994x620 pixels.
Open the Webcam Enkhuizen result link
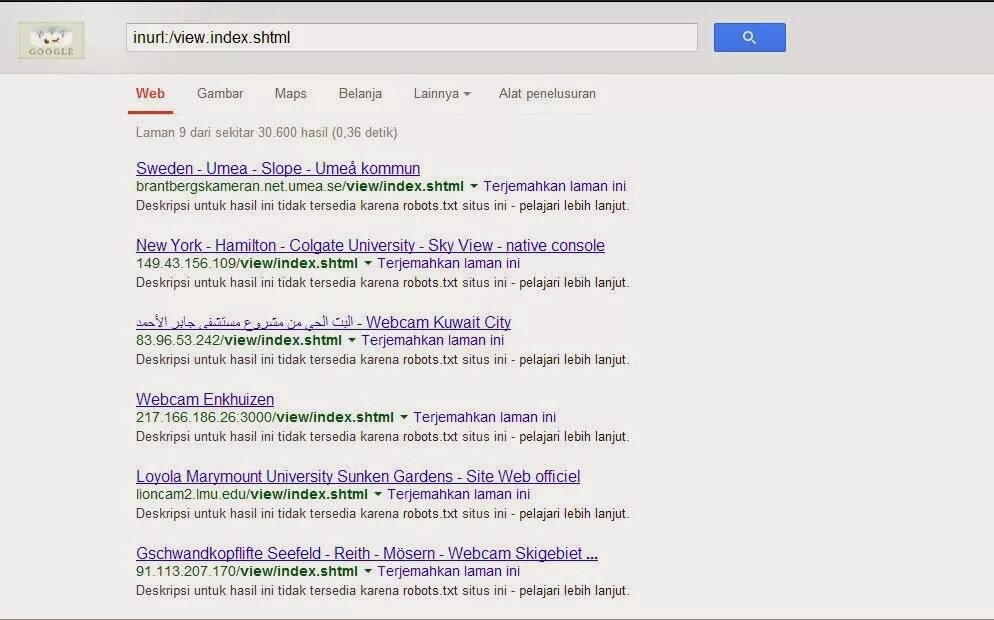(x=205, y=399)
